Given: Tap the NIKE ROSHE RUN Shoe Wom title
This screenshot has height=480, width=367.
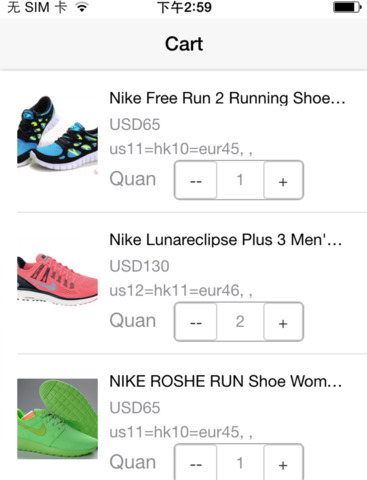Looking at the screenshot, I should [226, 381].
